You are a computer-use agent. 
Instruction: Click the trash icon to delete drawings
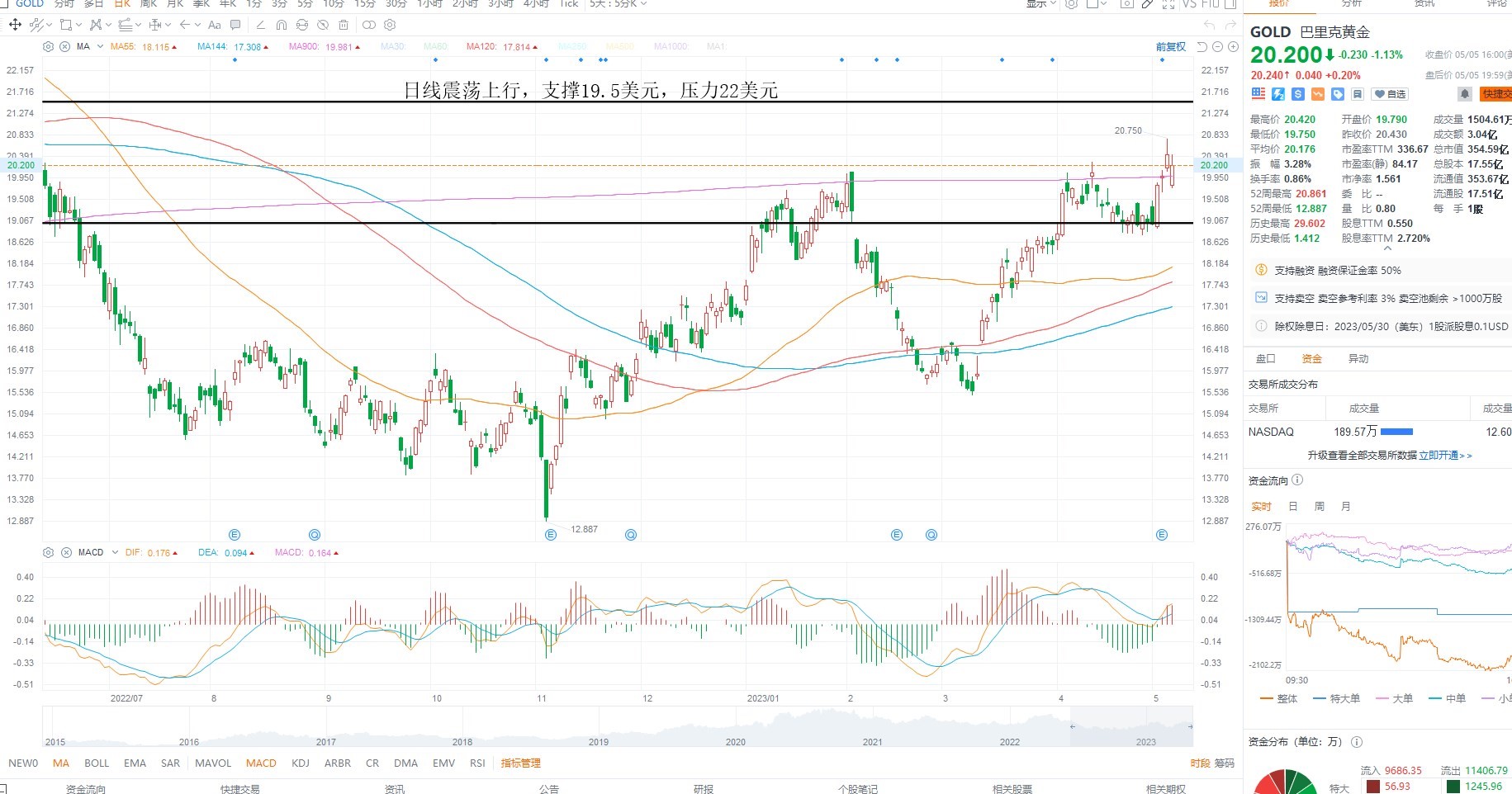[344, 25]
